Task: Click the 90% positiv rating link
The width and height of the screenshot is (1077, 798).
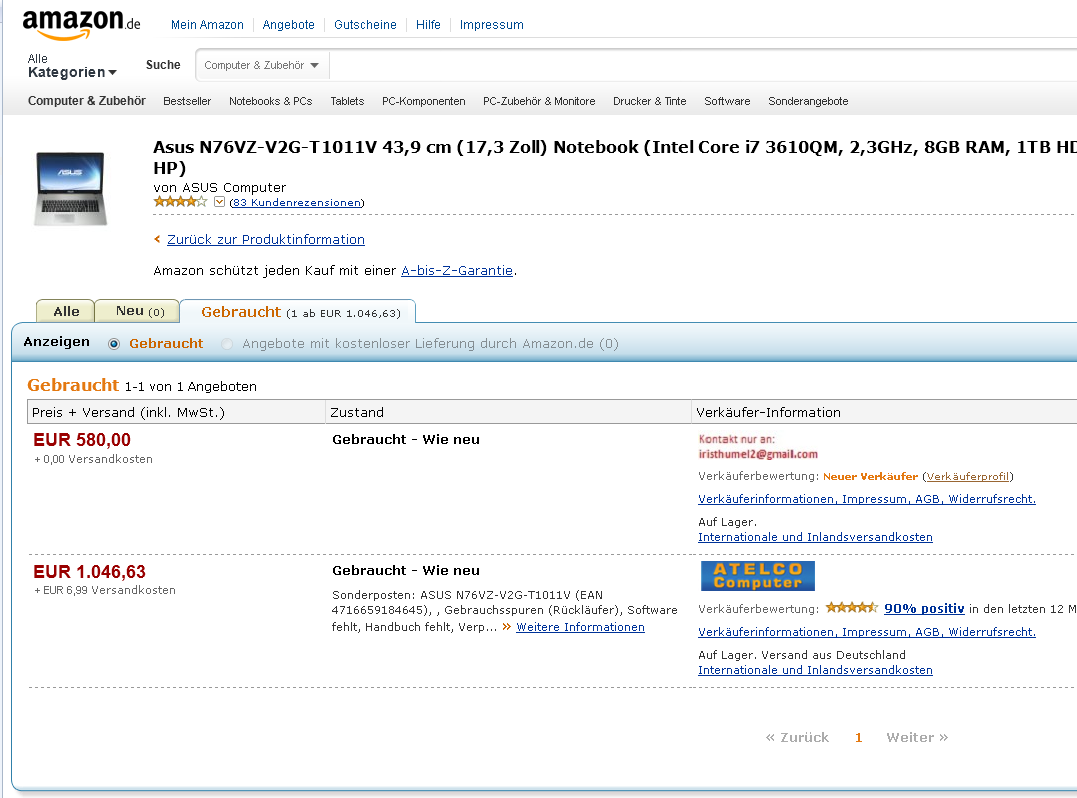Action: [924, 608]
